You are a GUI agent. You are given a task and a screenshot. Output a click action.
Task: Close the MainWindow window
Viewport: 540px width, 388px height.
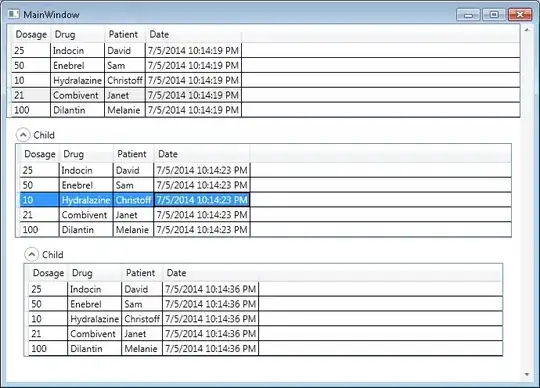520,15
